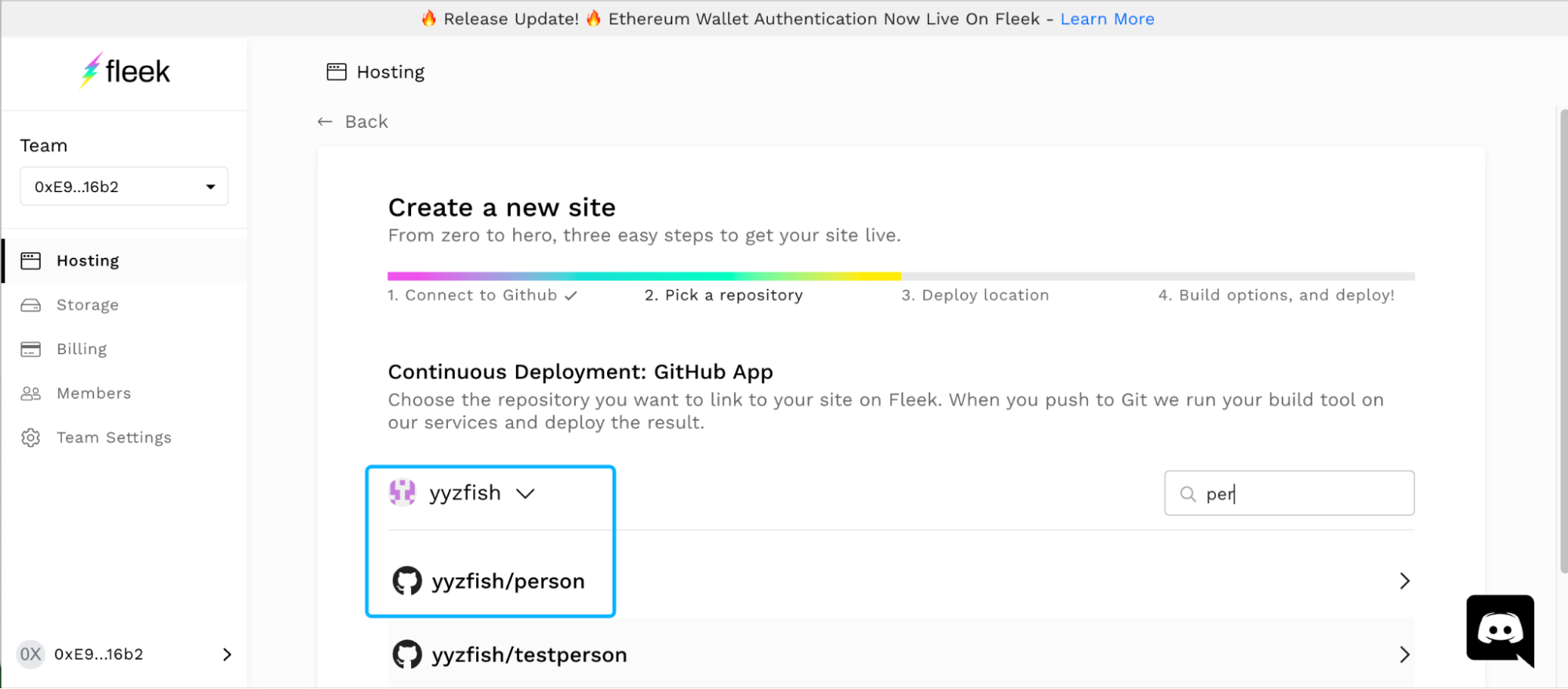This screenshot has width=1568, height=689.
Task: Open yyzfish/testperson repository chevron
Action: 1404,655
